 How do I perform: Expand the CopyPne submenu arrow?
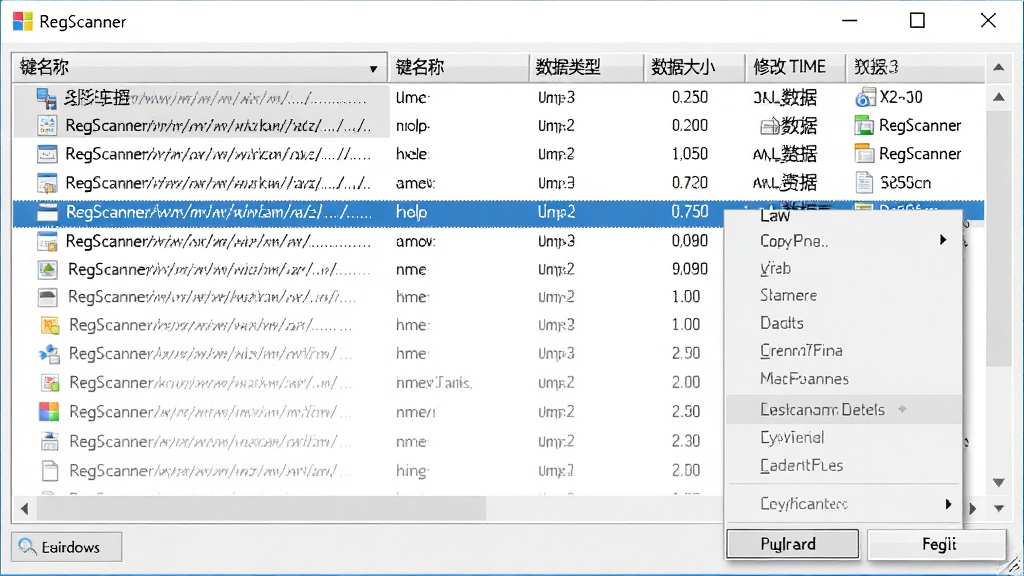943,240
